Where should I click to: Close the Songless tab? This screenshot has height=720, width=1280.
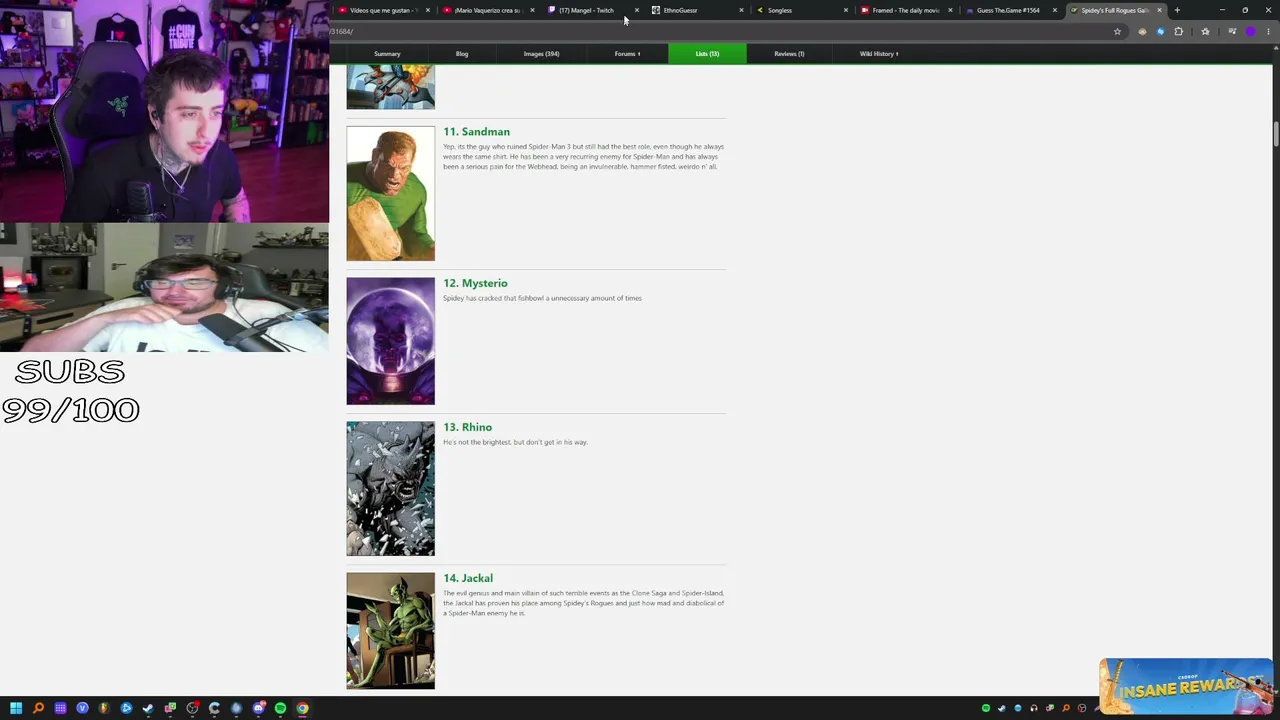point(846,10)
